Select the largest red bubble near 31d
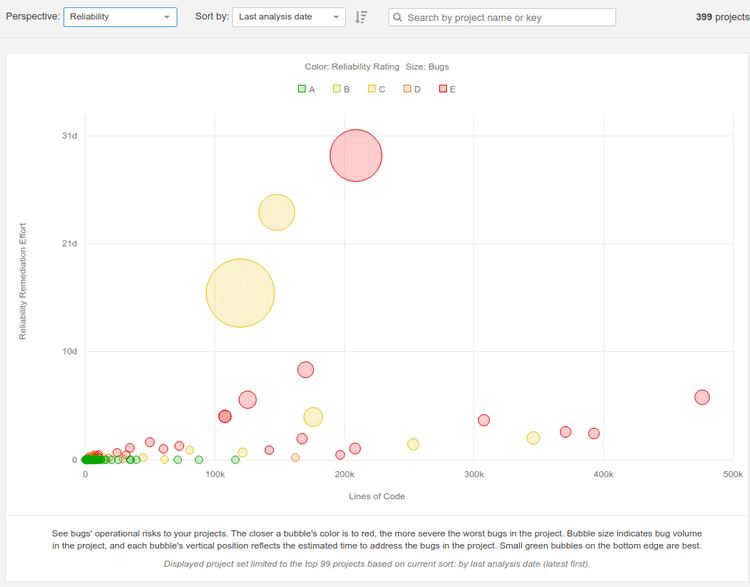 356,155
